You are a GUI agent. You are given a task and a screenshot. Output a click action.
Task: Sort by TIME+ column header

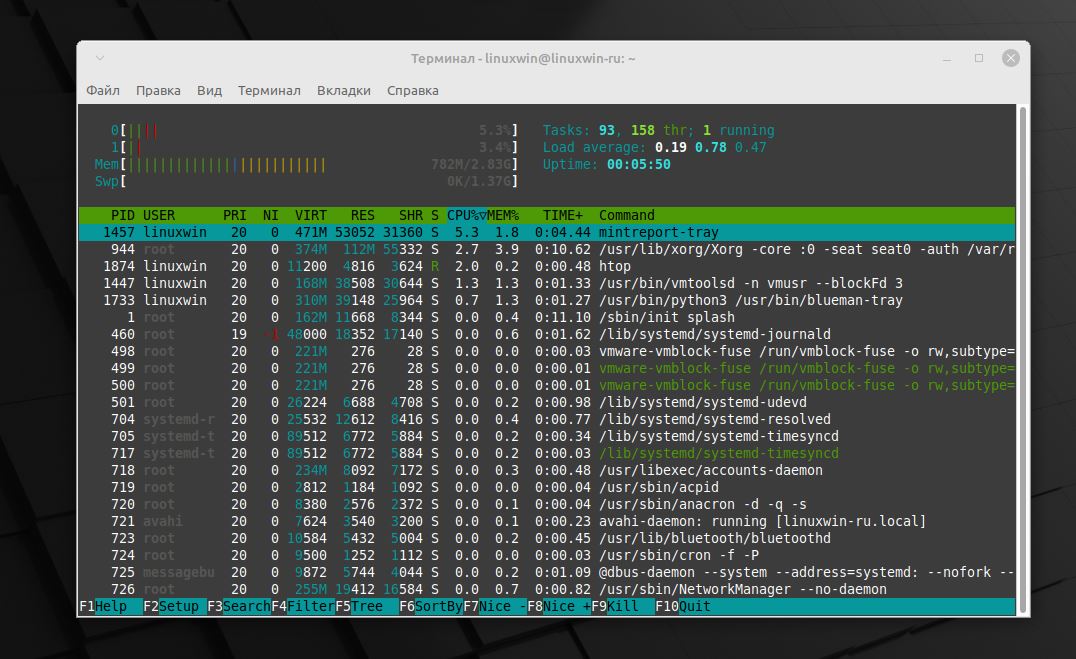click(563, 216)
